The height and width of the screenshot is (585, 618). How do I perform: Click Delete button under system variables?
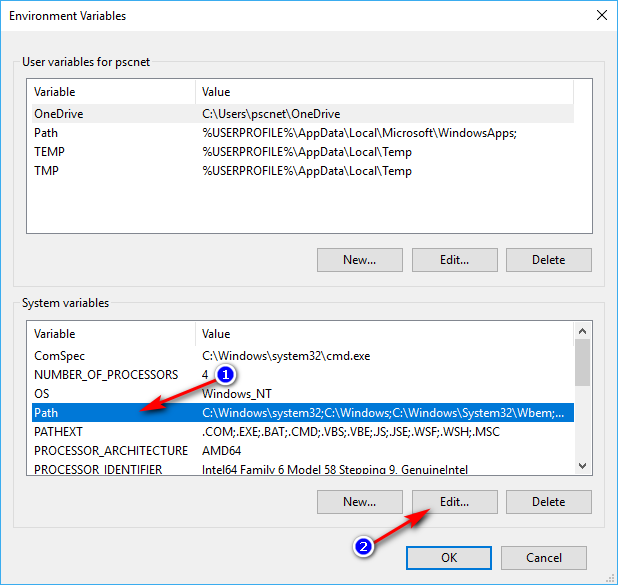point(548,501)
